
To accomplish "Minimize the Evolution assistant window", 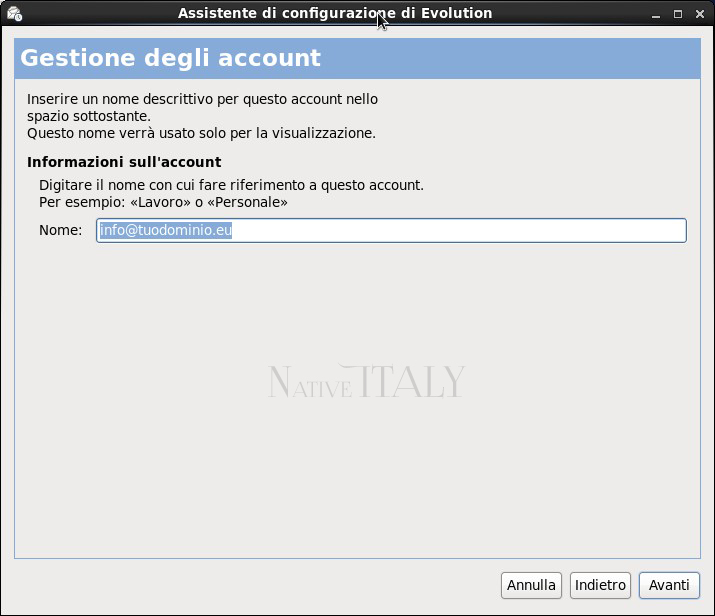I will click(656, 14).
